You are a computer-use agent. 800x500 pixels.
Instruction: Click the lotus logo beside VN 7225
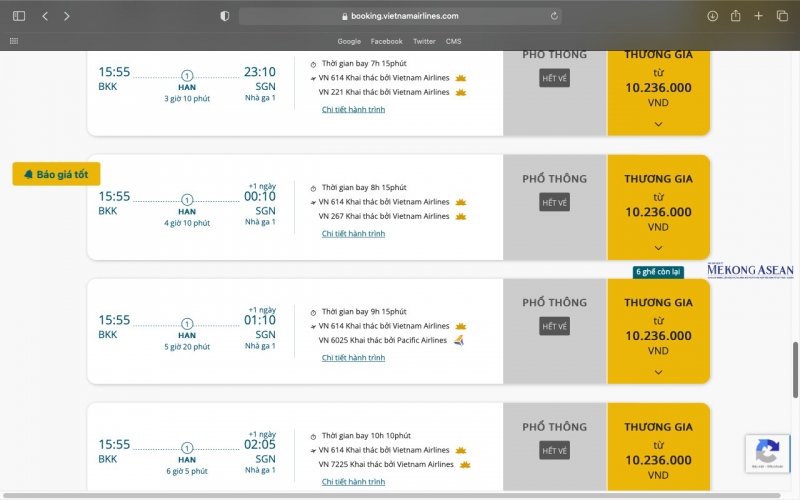(x=465, y=464)
